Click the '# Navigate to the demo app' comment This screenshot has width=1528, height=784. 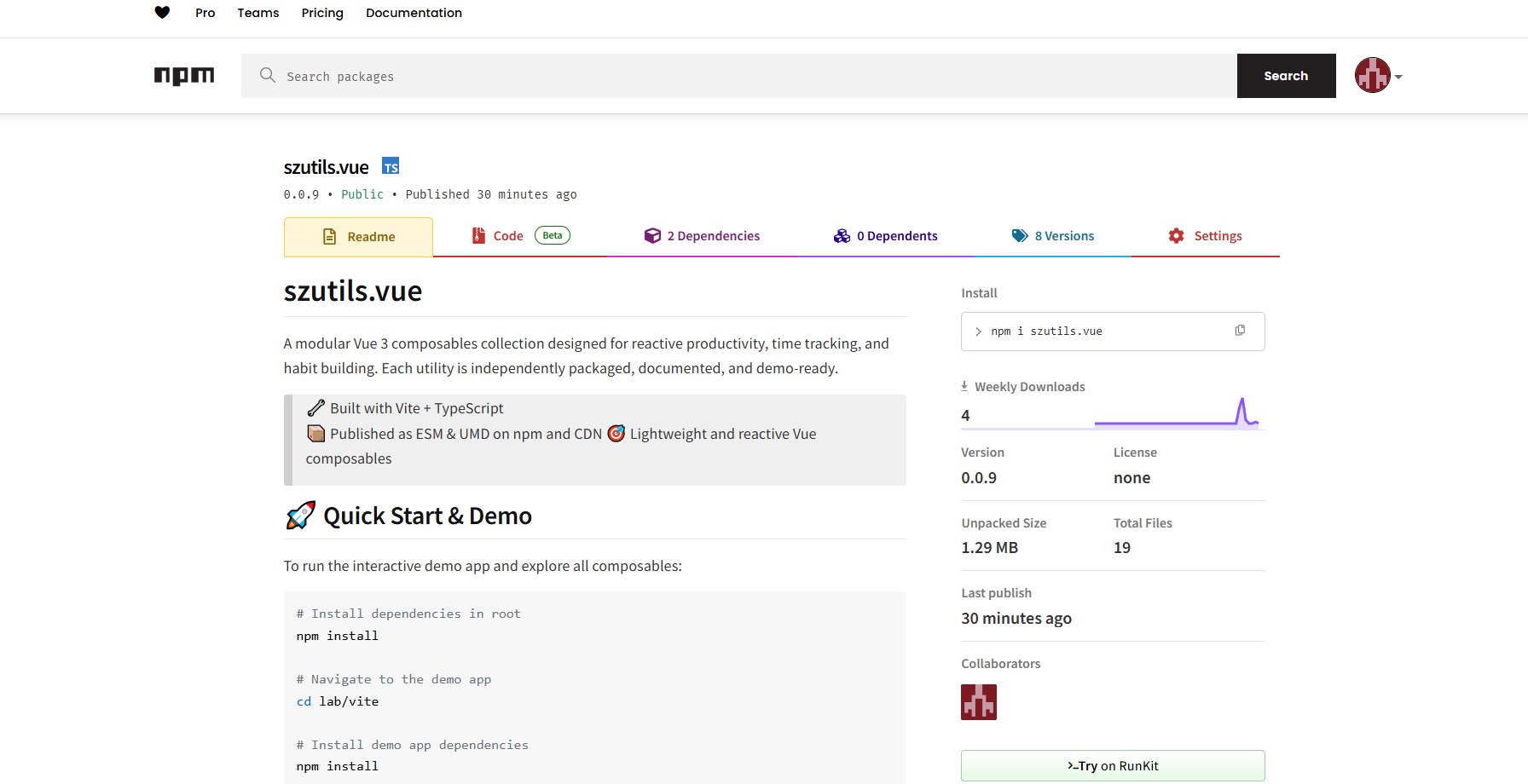(394, 679)
